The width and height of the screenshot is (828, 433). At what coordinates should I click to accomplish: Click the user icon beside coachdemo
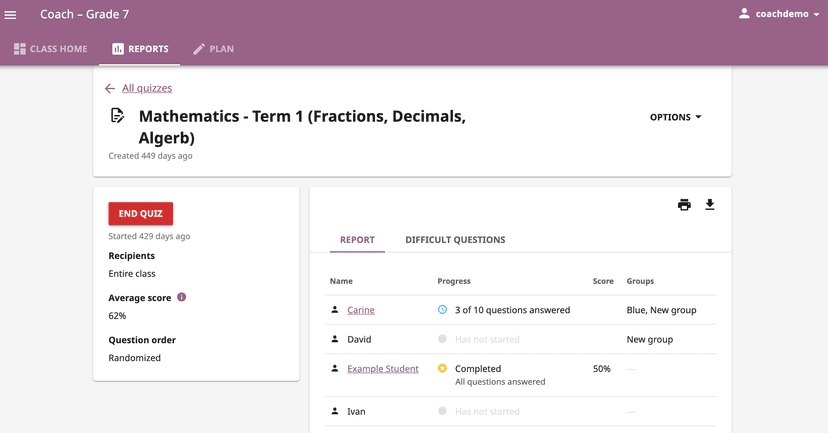pos(744,14)
